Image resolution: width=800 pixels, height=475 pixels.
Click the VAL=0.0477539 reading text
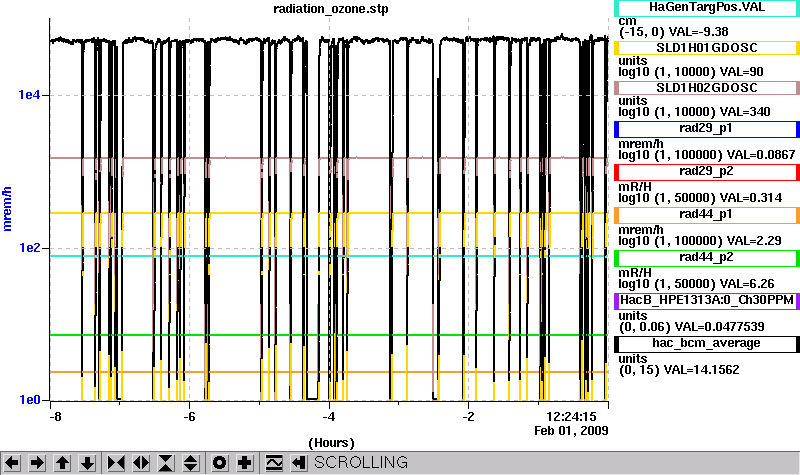tap(719, 327)
